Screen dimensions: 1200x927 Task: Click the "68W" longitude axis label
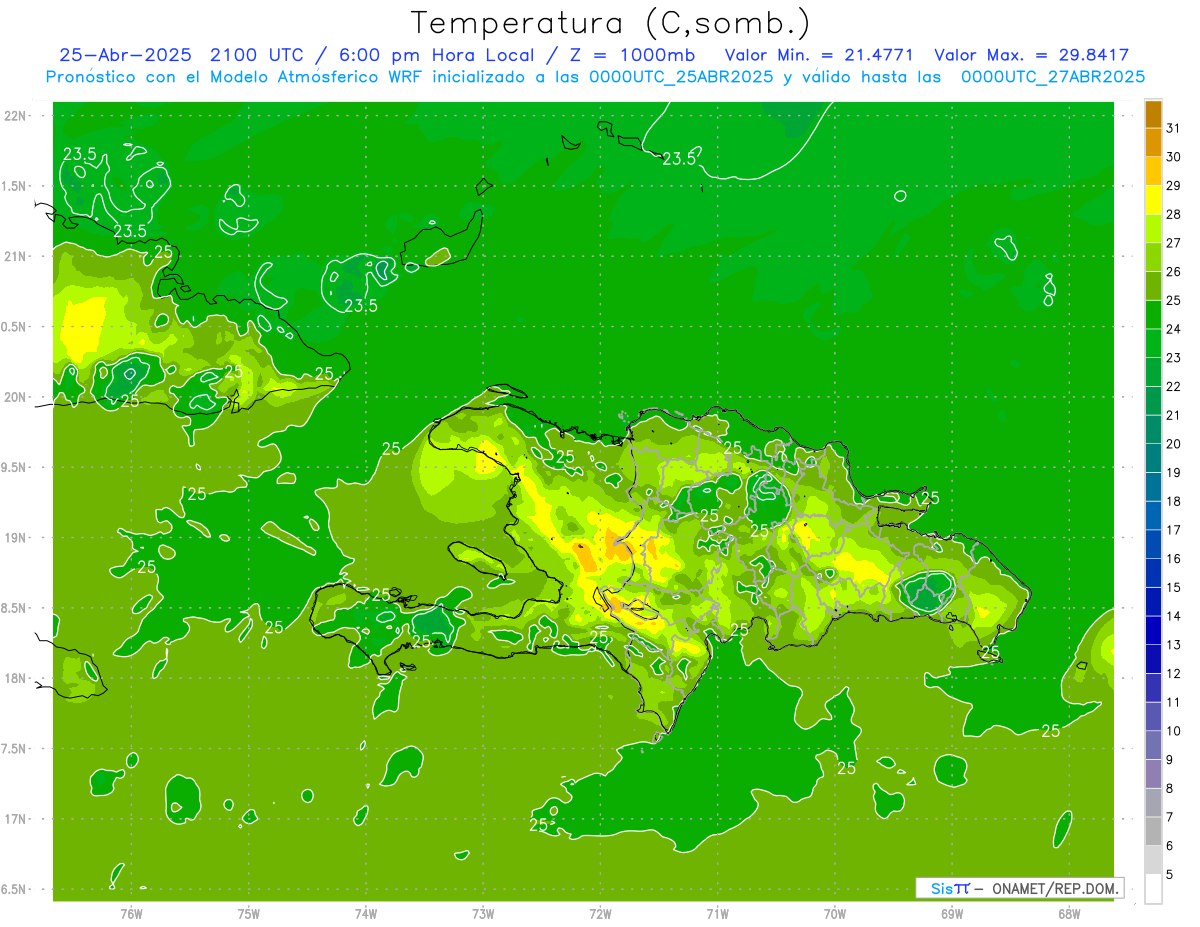[1068, 914]
